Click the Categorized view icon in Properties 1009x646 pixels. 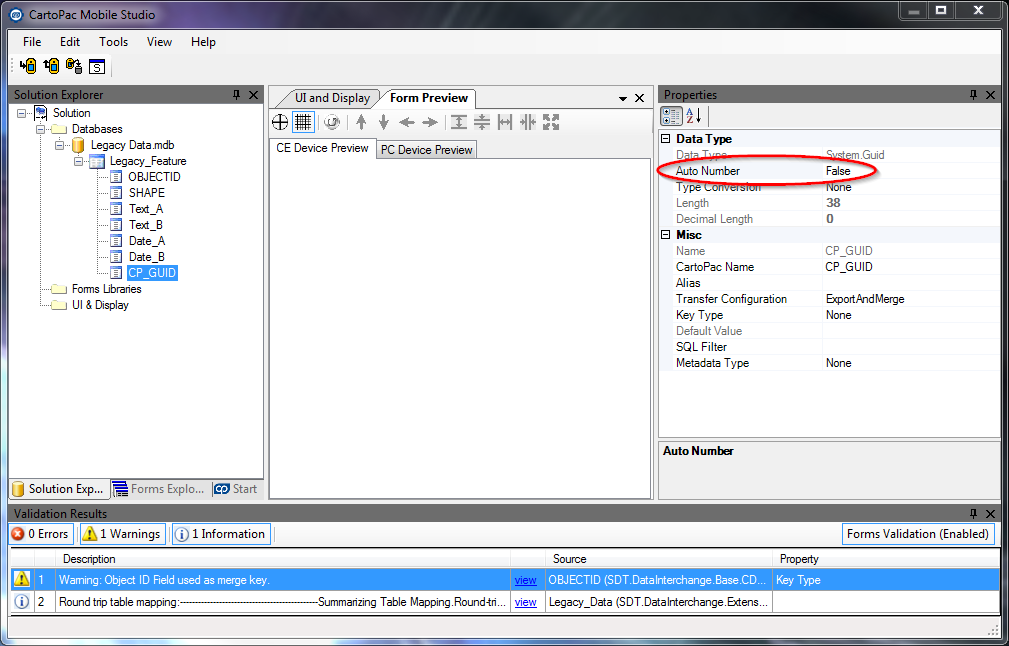(x=672, y=116)
